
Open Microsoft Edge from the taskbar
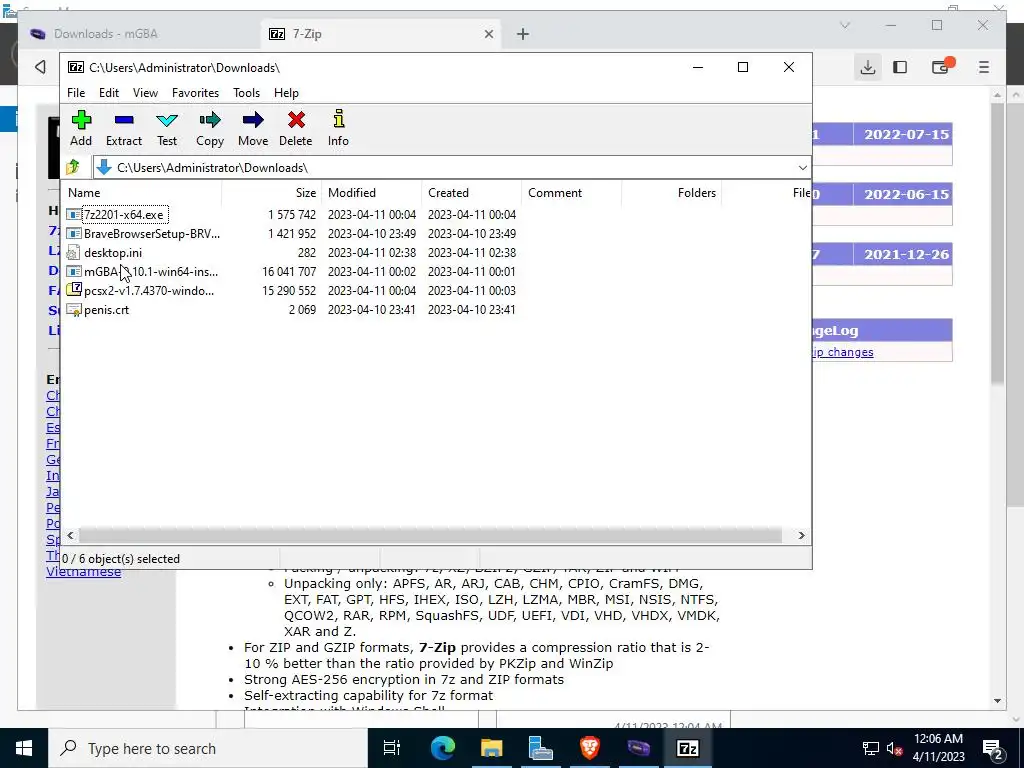point(442,748)
